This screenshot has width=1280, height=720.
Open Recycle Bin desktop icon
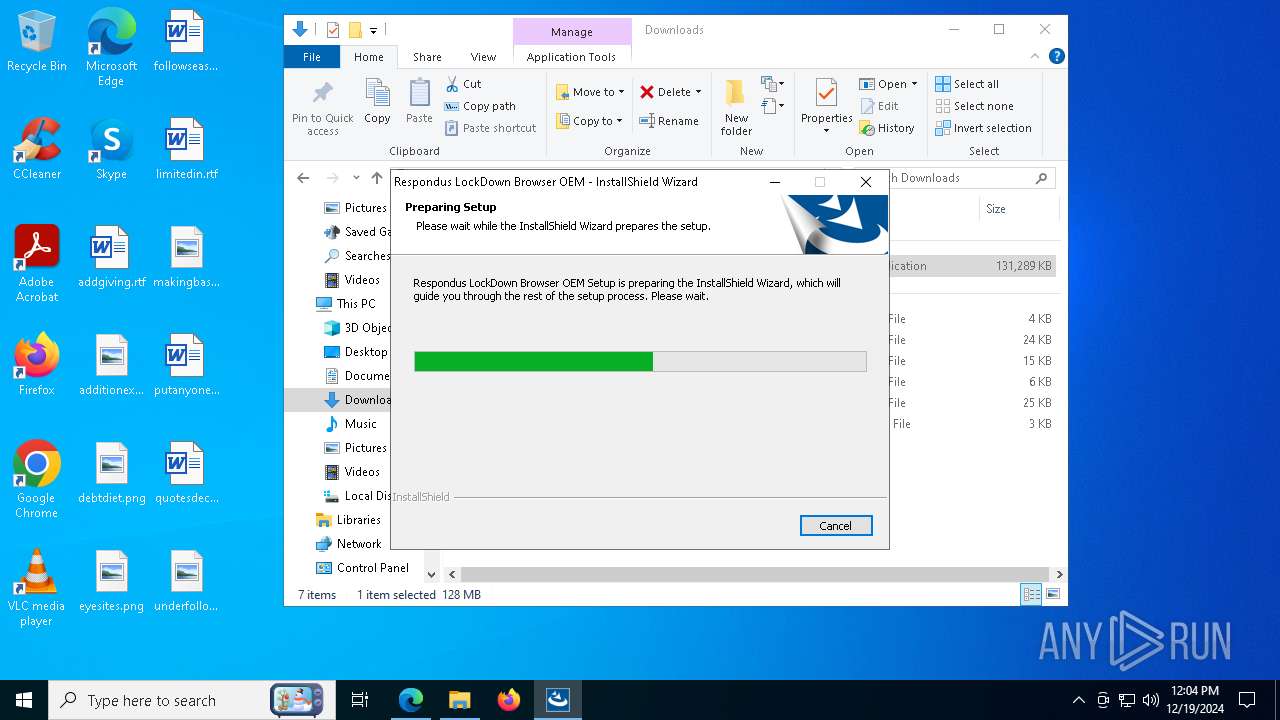(37, 42)
